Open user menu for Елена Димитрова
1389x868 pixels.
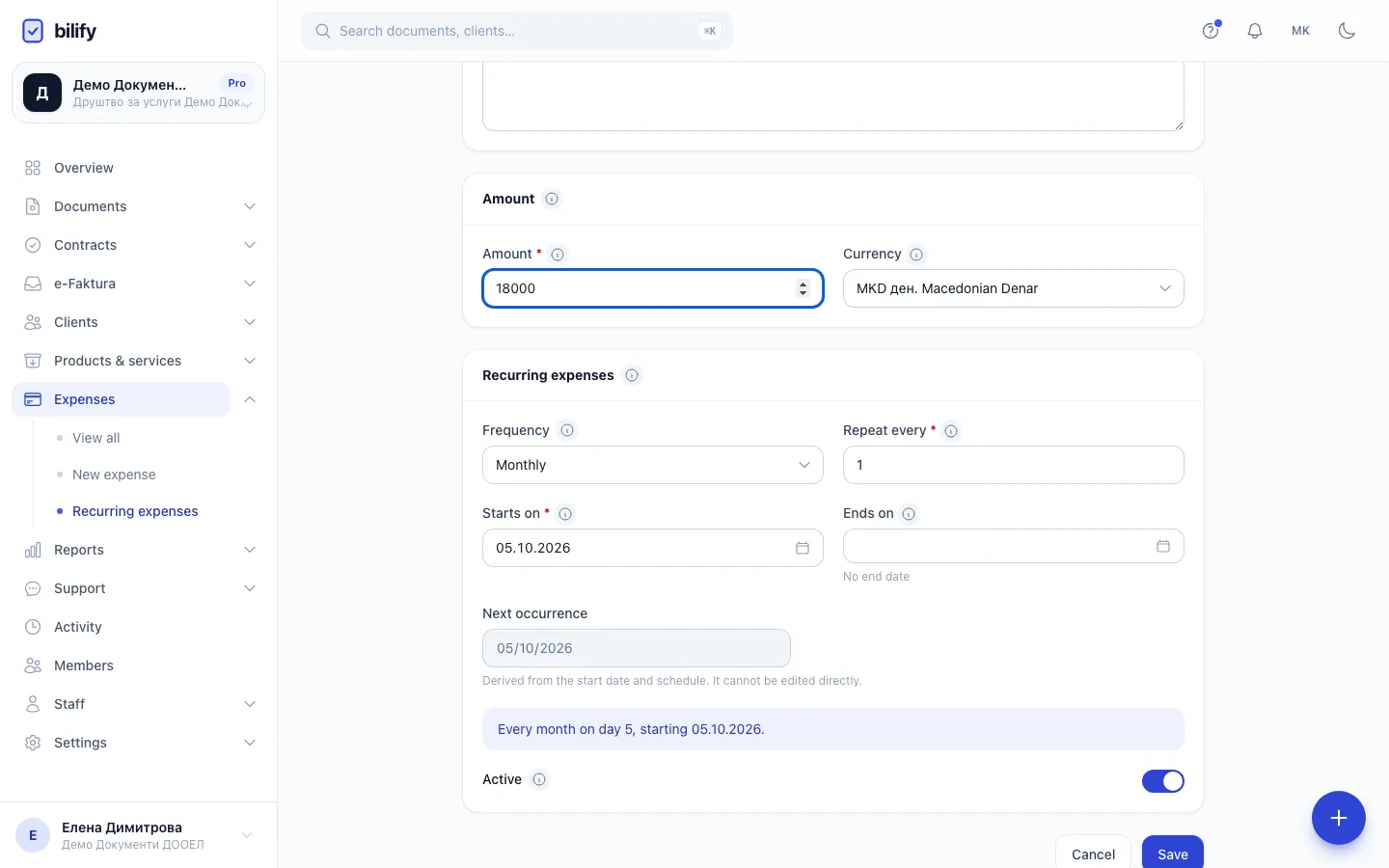pos(138,835)
